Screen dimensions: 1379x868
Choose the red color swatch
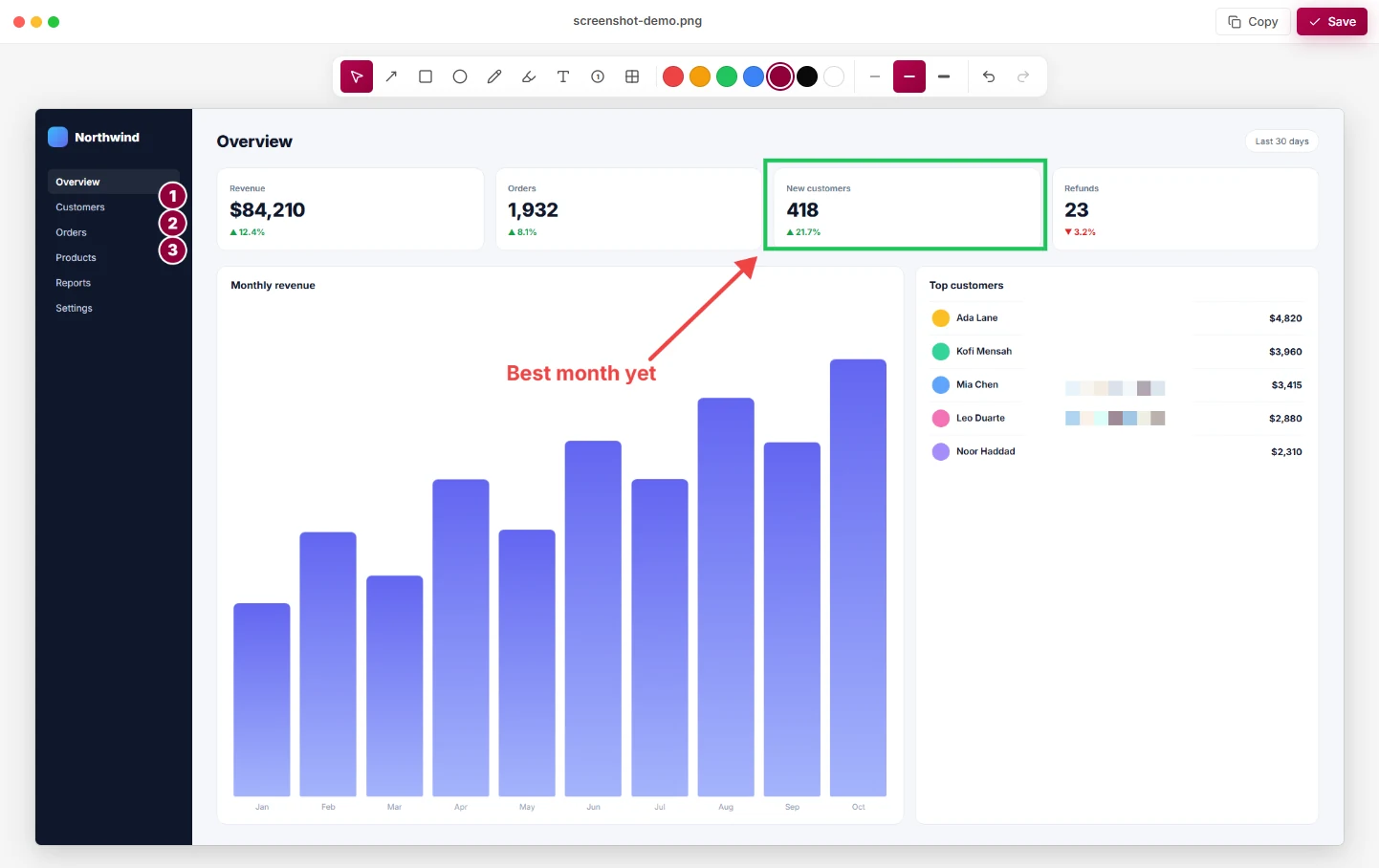click(673, 76)
